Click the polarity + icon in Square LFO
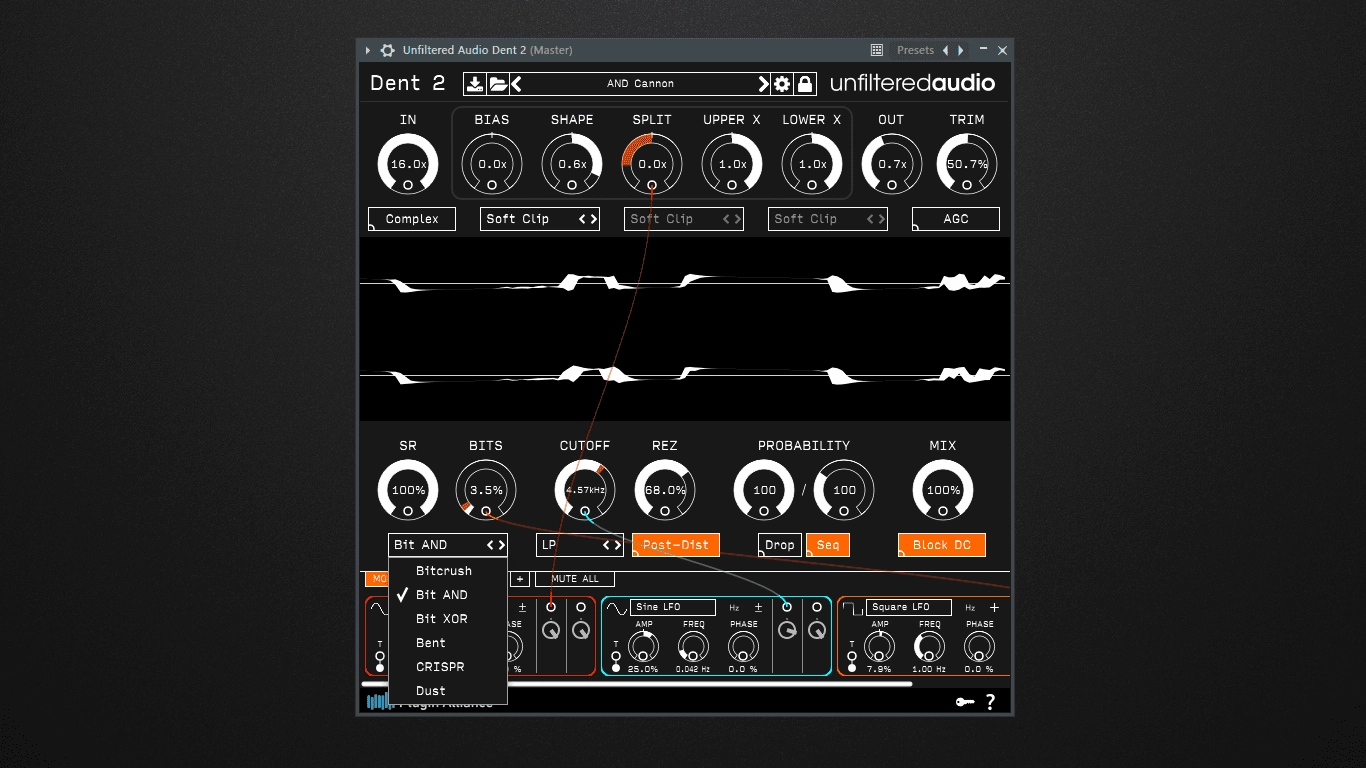The width and height of the screenshot is (1366, 768). (994, 607)
